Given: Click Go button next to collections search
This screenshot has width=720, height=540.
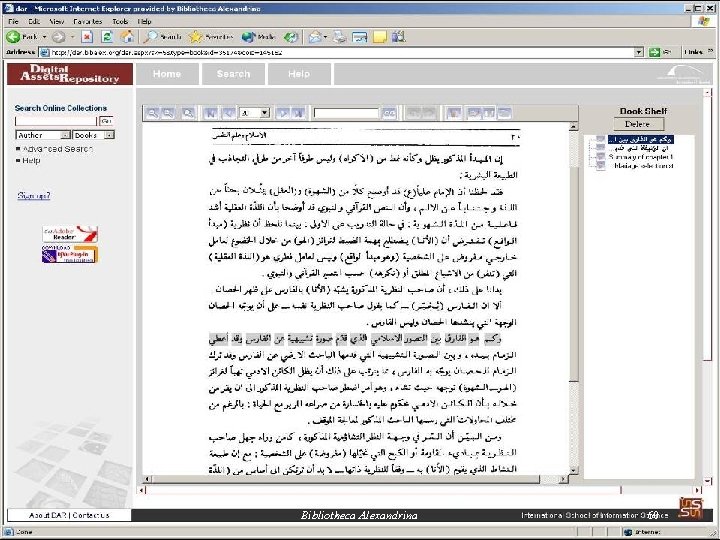Looking at the screenshot, I should pyautogui.click(x=106, y=121).
